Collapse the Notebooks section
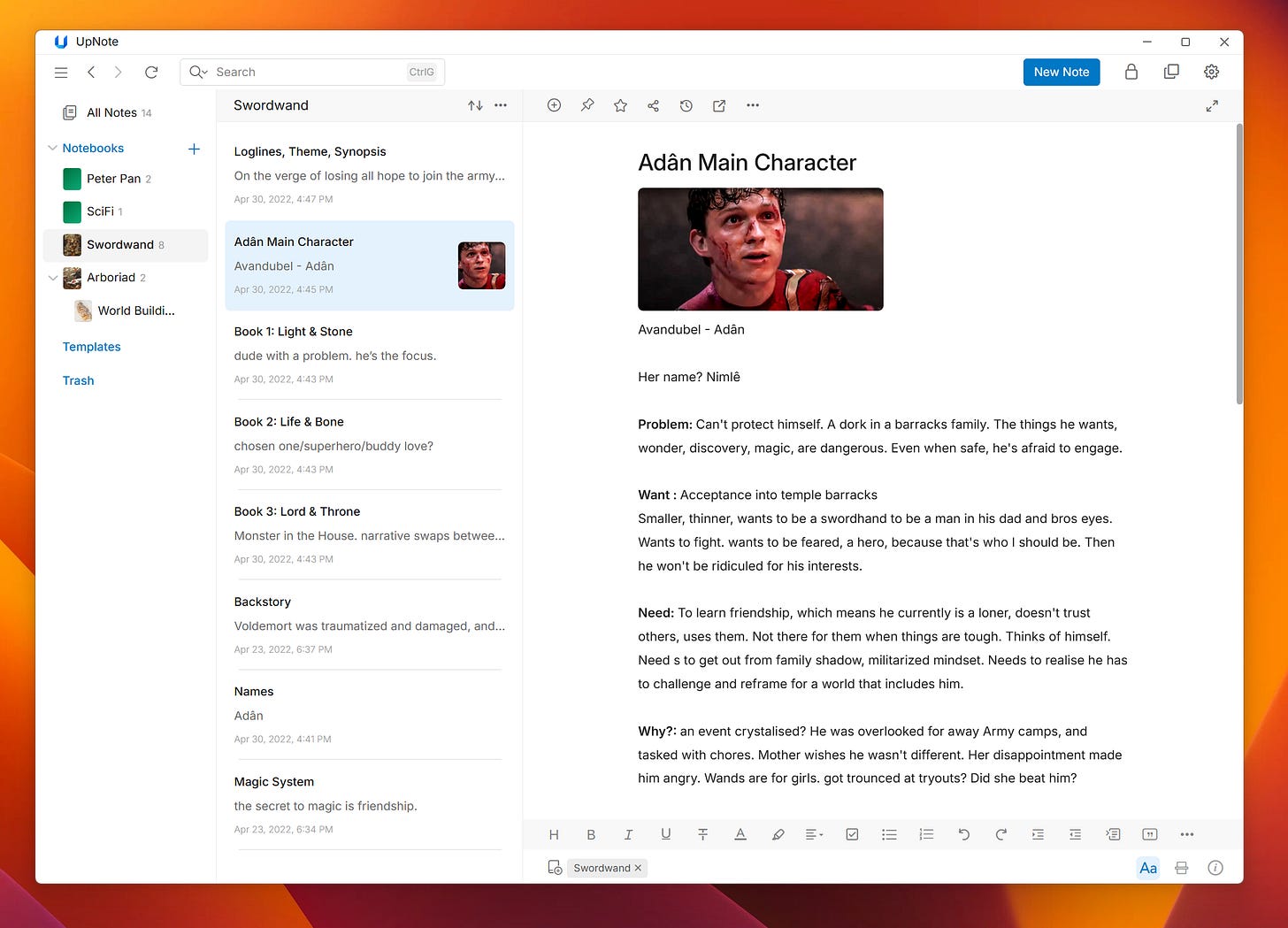The height and width of the screenshot is (928, 1288). 52,149
